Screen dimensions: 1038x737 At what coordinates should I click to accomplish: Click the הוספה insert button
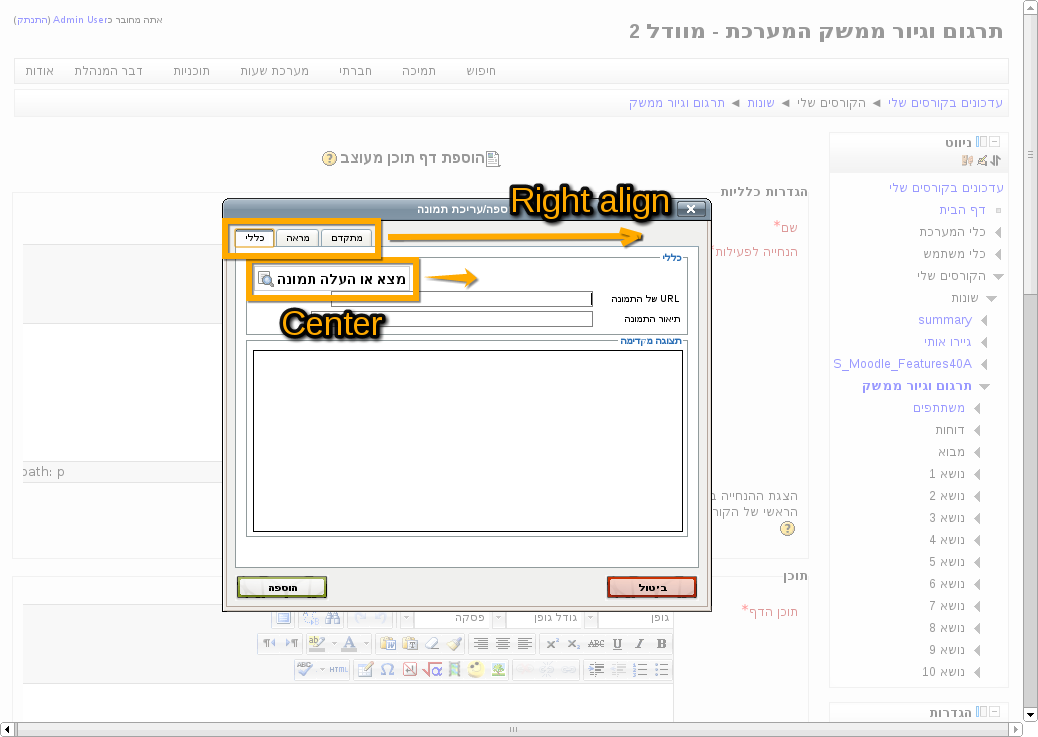pyautogui.click(x=282, y=587)
